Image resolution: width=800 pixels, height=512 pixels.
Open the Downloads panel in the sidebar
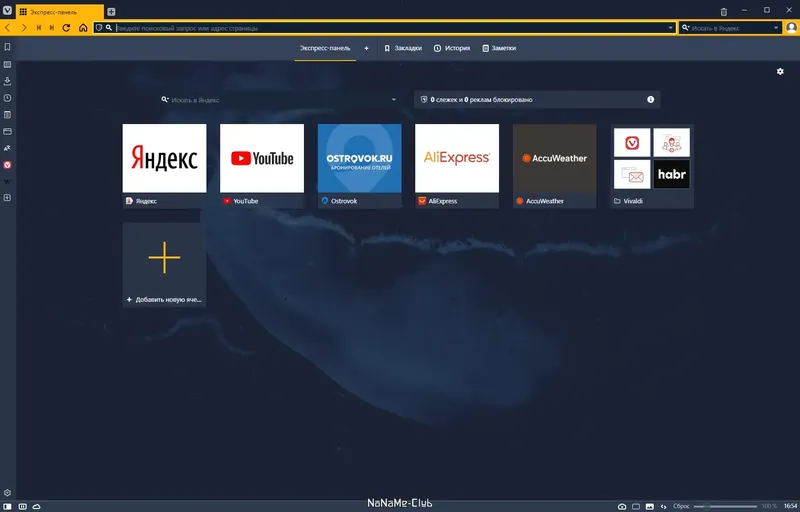click(7, 81)
